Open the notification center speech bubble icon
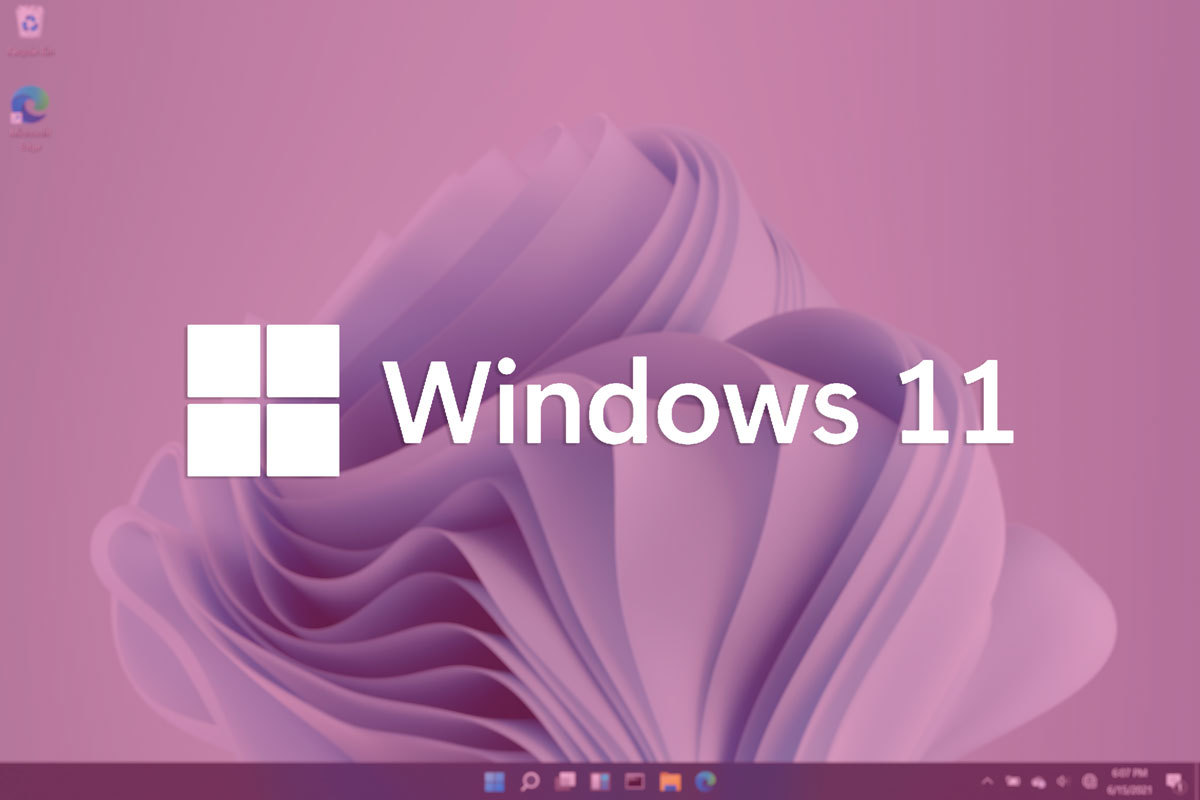The height and width of the screenshot is (800, 1200). [x=1172, y=781]
